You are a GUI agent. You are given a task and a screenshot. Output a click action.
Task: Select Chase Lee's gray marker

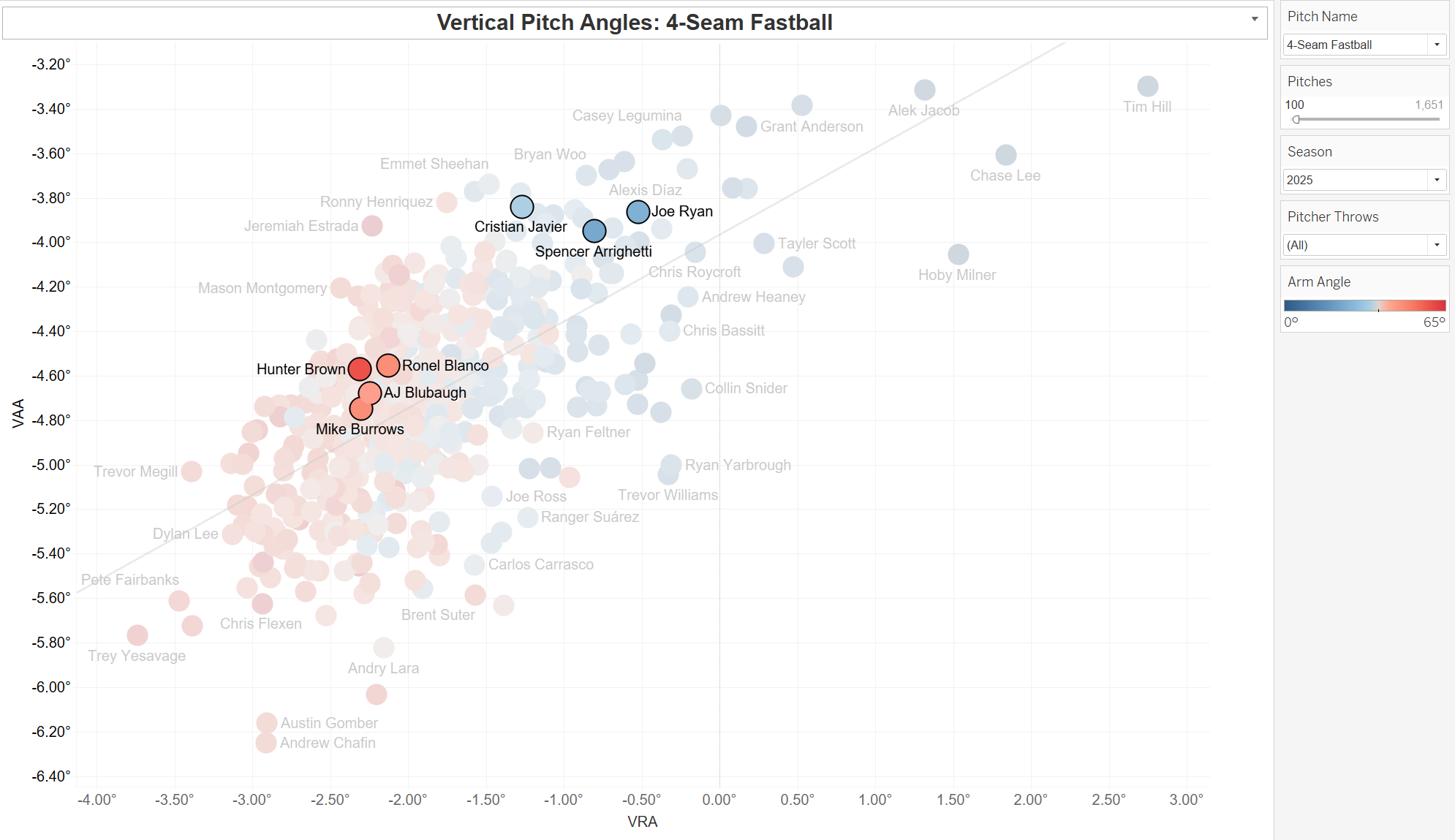coord(1006,155)
